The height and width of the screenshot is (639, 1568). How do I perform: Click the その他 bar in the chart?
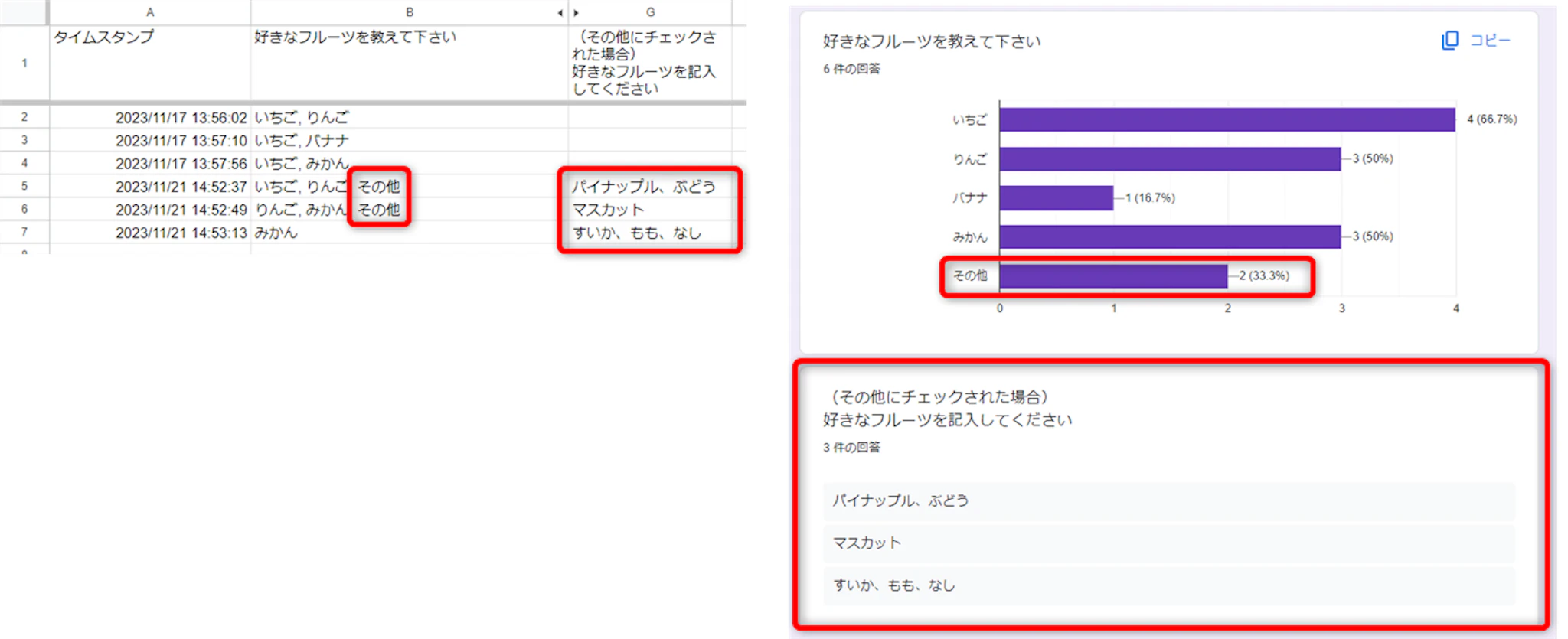pyautogui.click(x=1113, y=275)
